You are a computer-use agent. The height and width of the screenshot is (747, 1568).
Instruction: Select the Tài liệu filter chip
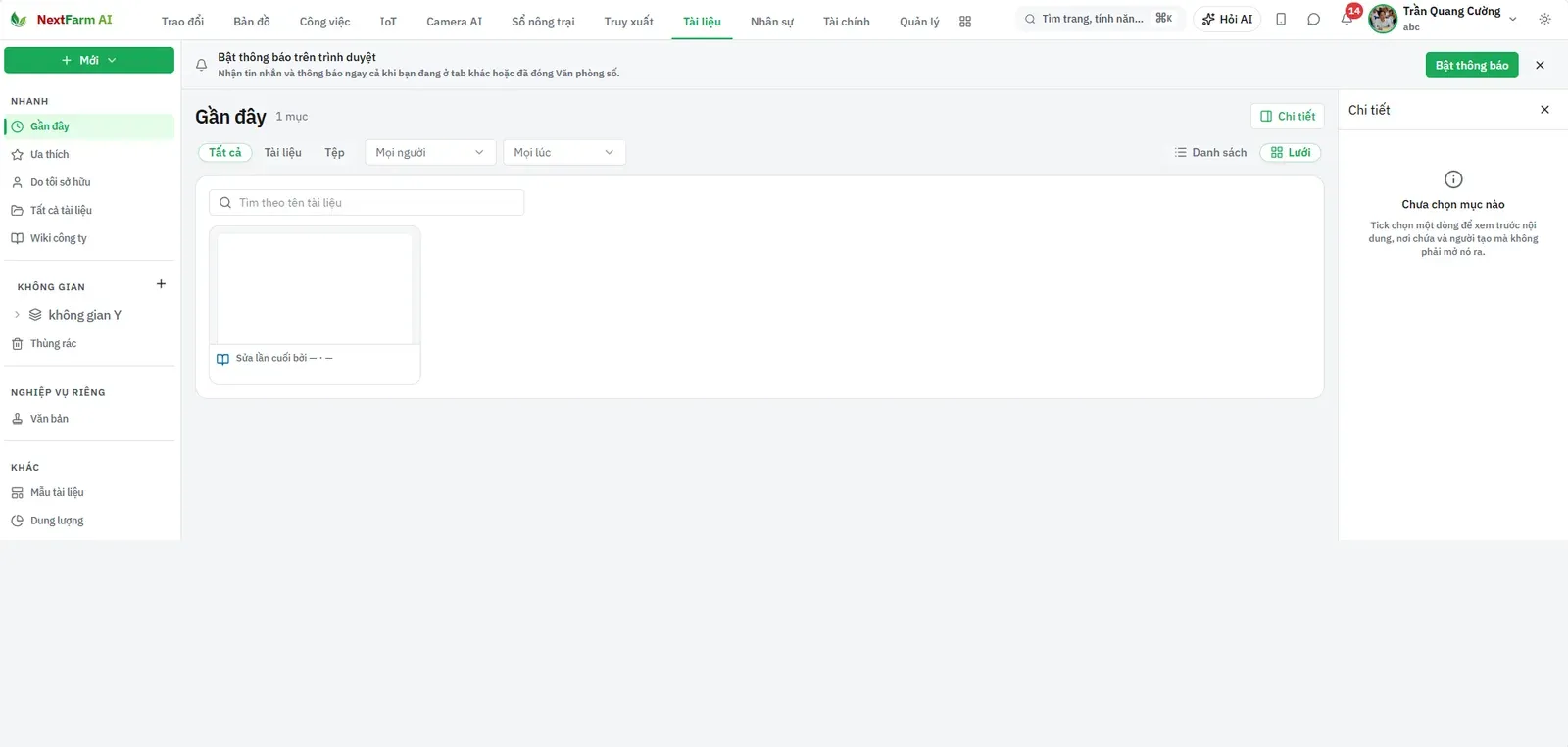coord(283,153)
